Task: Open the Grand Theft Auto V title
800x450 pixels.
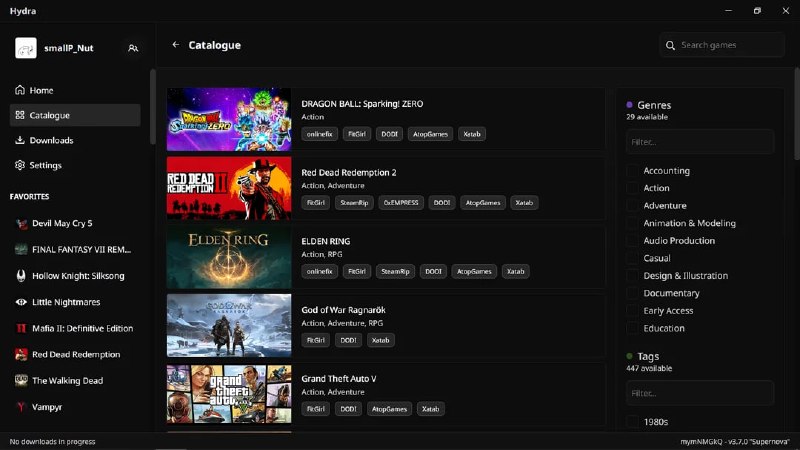Action: point(339,379)
